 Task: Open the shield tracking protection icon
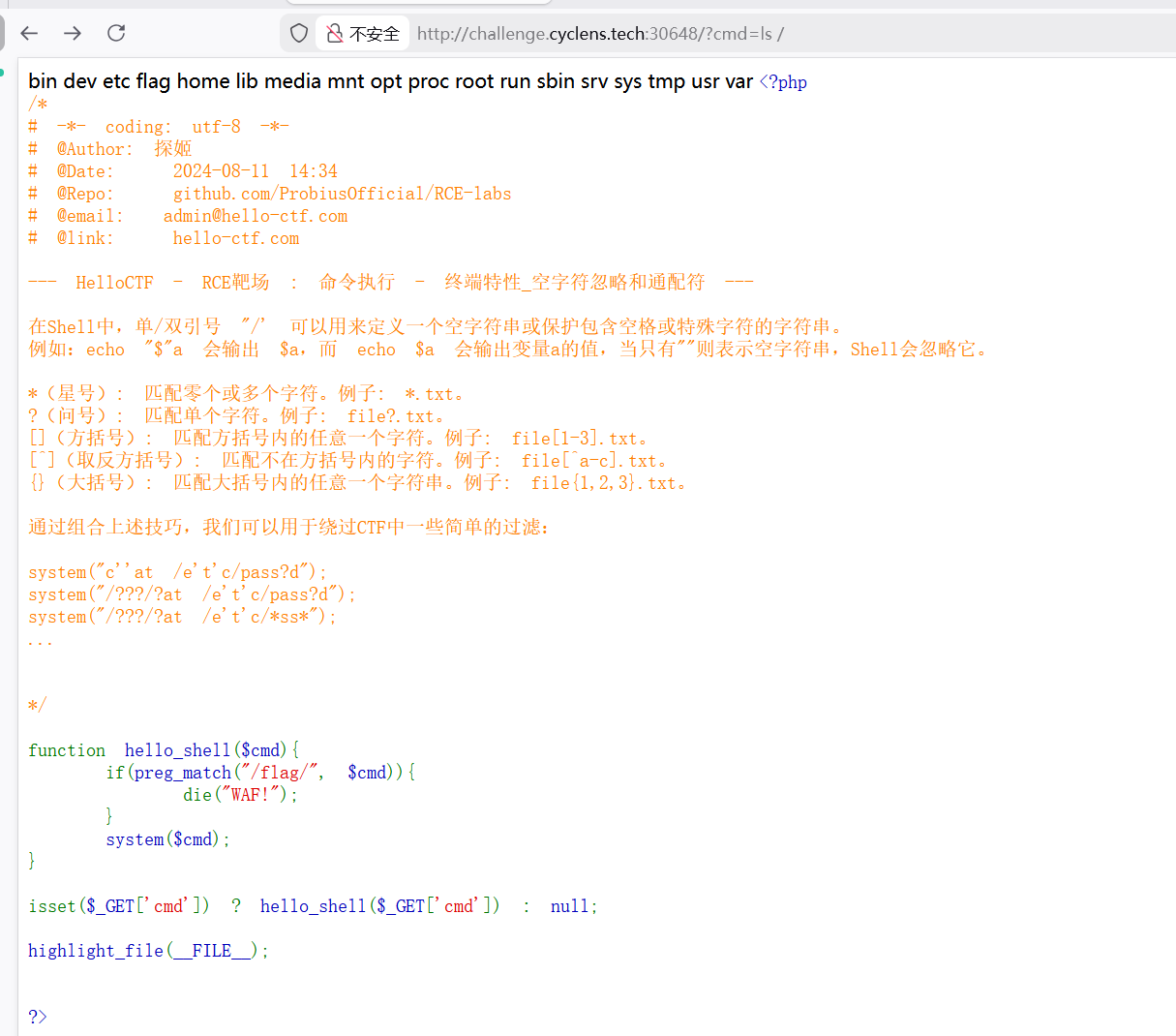pyautogui.click(x=299, y=34)
